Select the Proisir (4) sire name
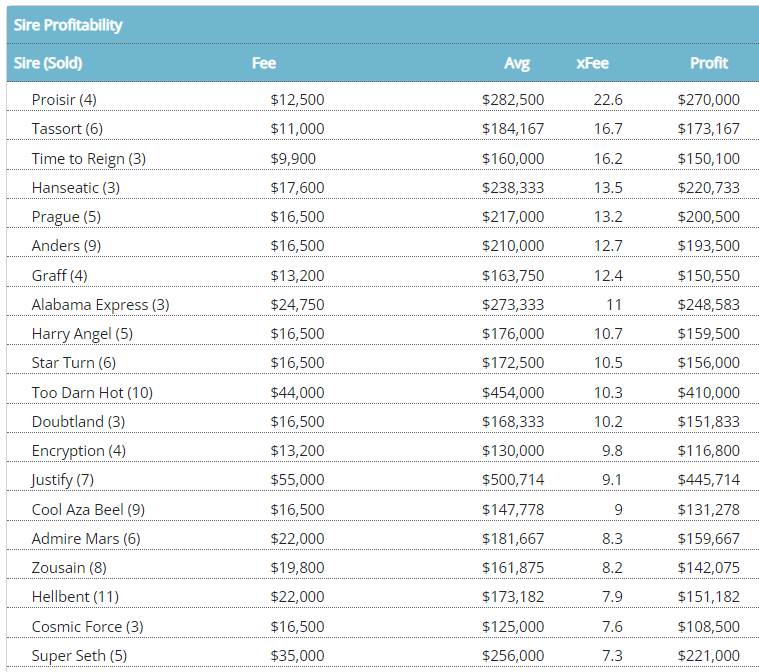 pos(64,100)
